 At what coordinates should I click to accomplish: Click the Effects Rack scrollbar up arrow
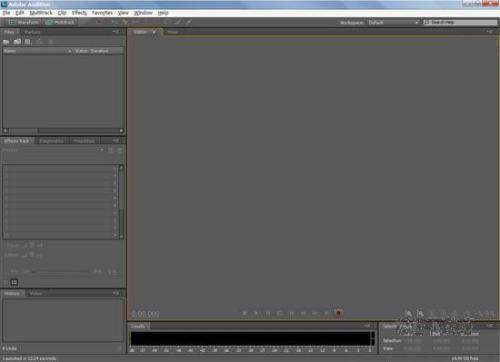tap(121, 168)
